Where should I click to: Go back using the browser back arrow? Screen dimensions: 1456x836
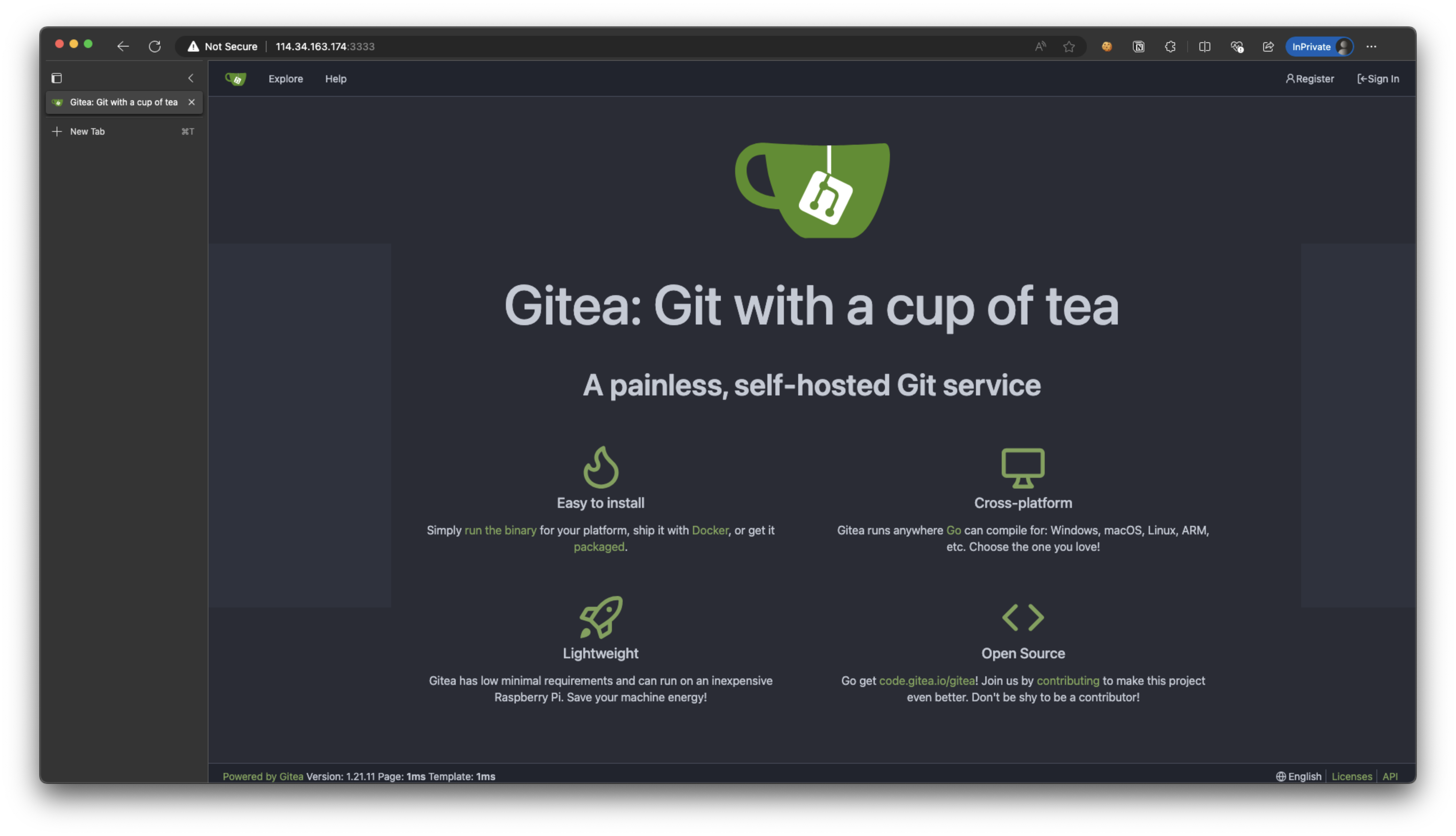(123, 47)
